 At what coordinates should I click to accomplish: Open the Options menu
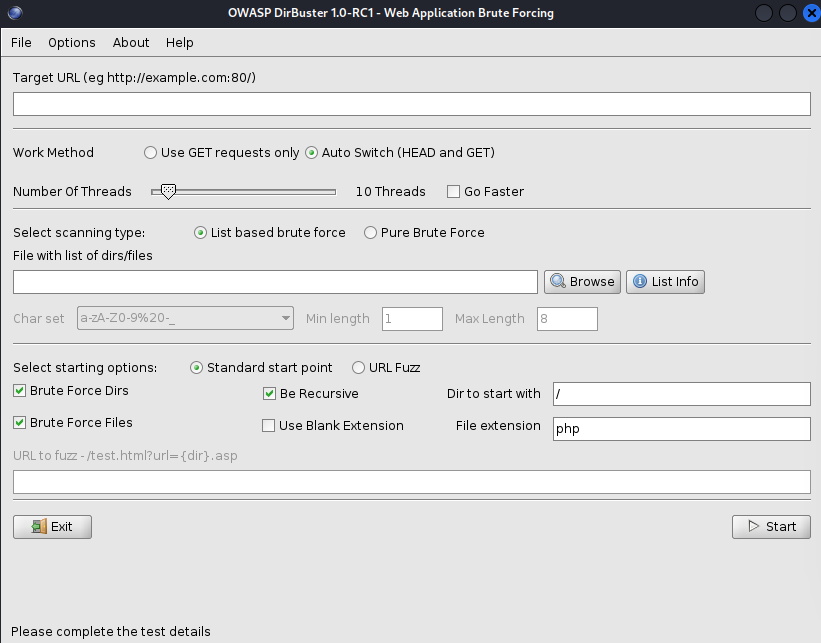tap(72, 42)
